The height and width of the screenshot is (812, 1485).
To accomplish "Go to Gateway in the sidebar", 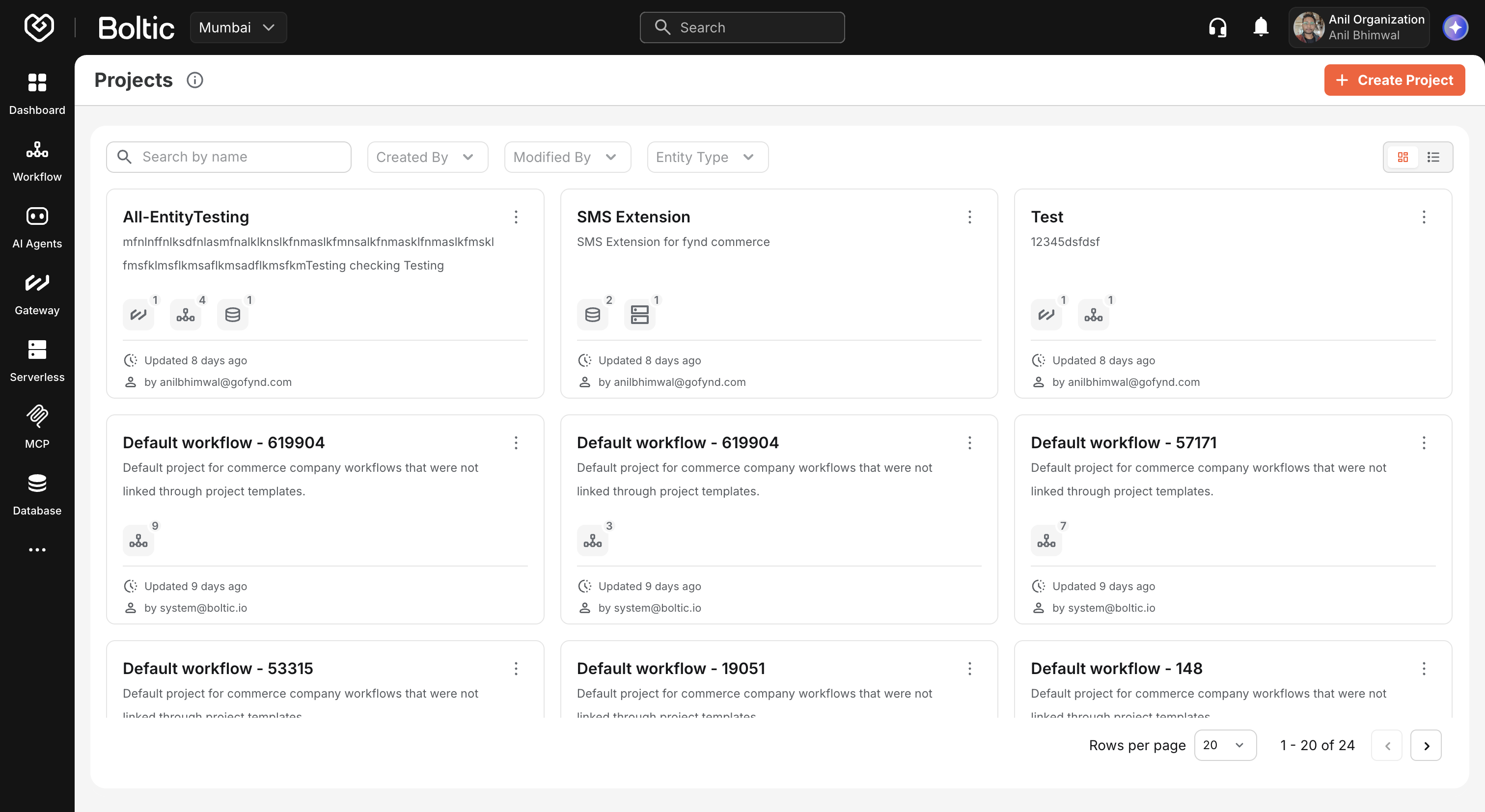I will (37, 295).
